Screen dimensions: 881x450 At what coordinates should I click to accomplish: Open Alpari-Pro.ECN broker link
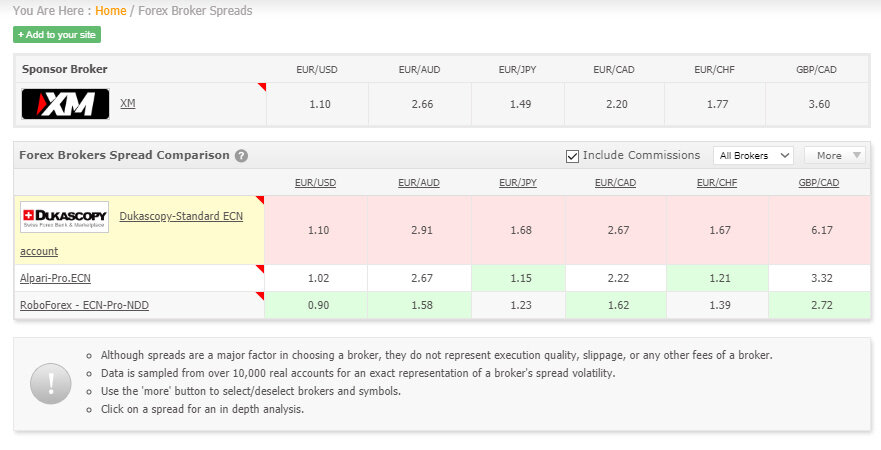(55, 278)
